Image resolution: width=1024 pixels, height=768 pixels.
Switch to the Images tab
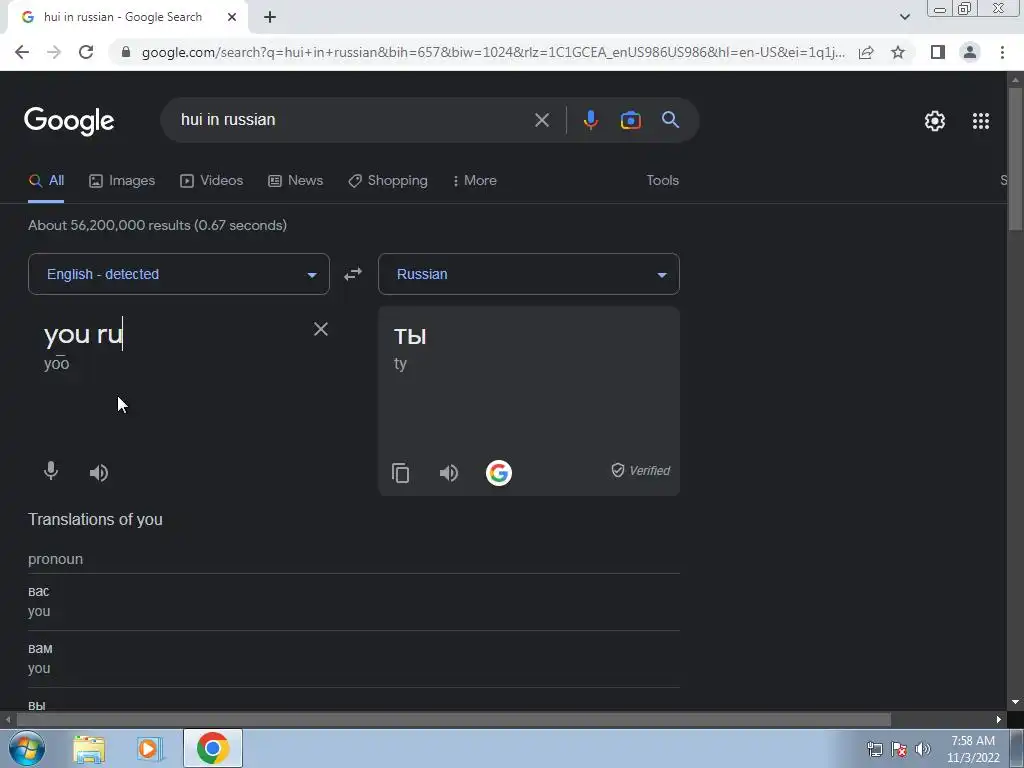pos(122,181)
